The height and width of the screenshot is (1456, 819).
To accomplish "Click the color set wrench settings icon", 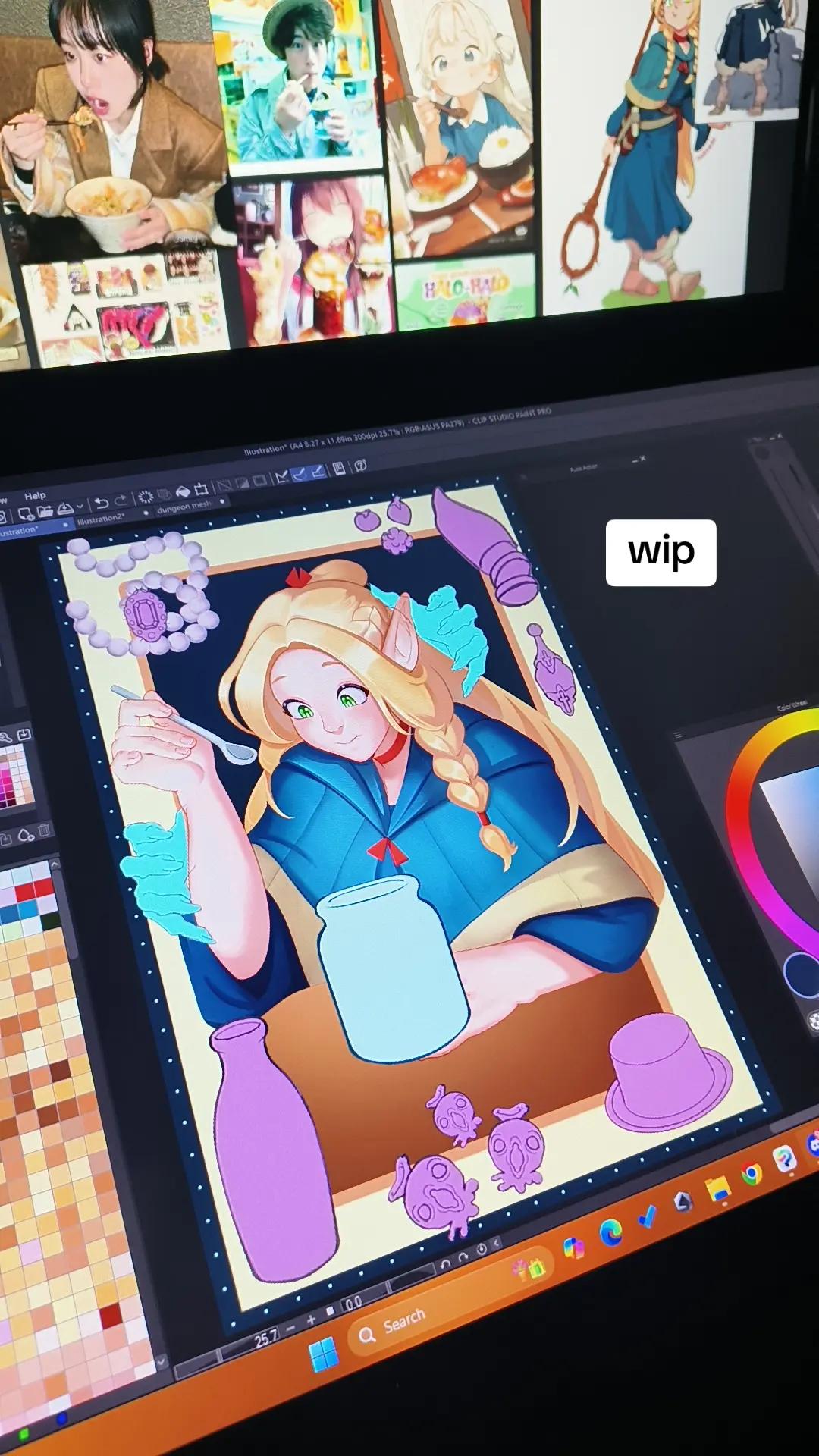I will [5, 736].
